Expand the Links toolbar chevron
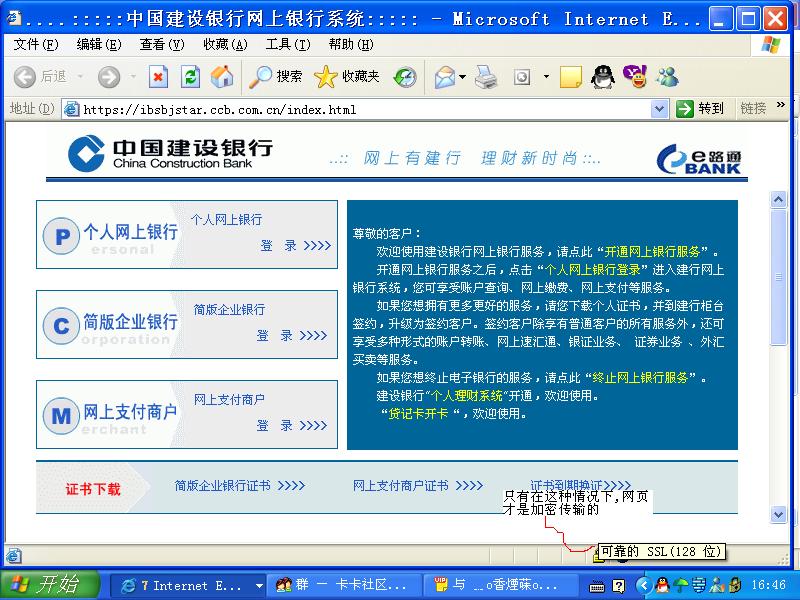The width and height of the screenshot is (800, 600). (x=780, y=105)
